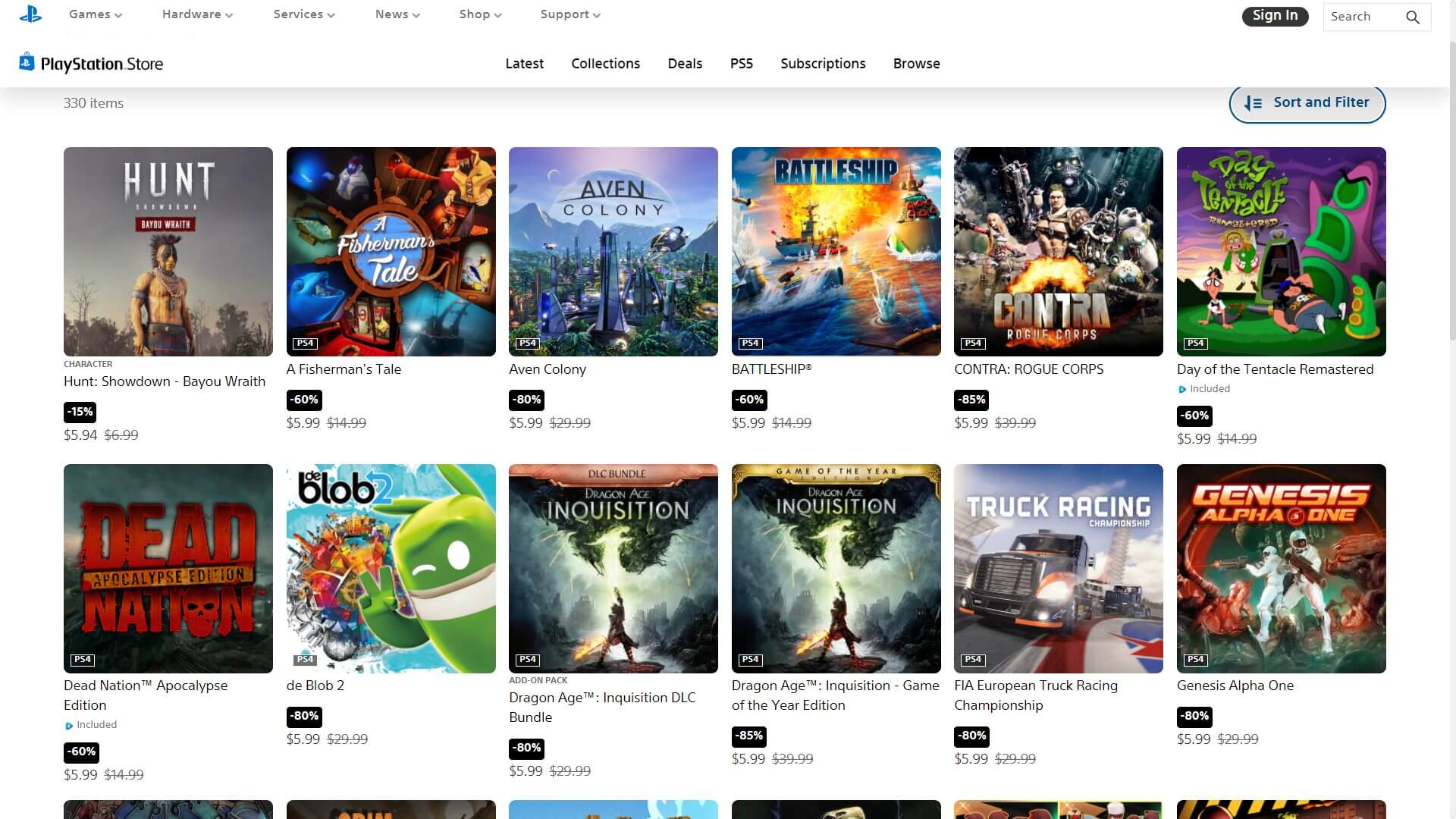Open Sort and Filter options
1456x819 pixels.
pyautogui.click(x=1320, y=102)
